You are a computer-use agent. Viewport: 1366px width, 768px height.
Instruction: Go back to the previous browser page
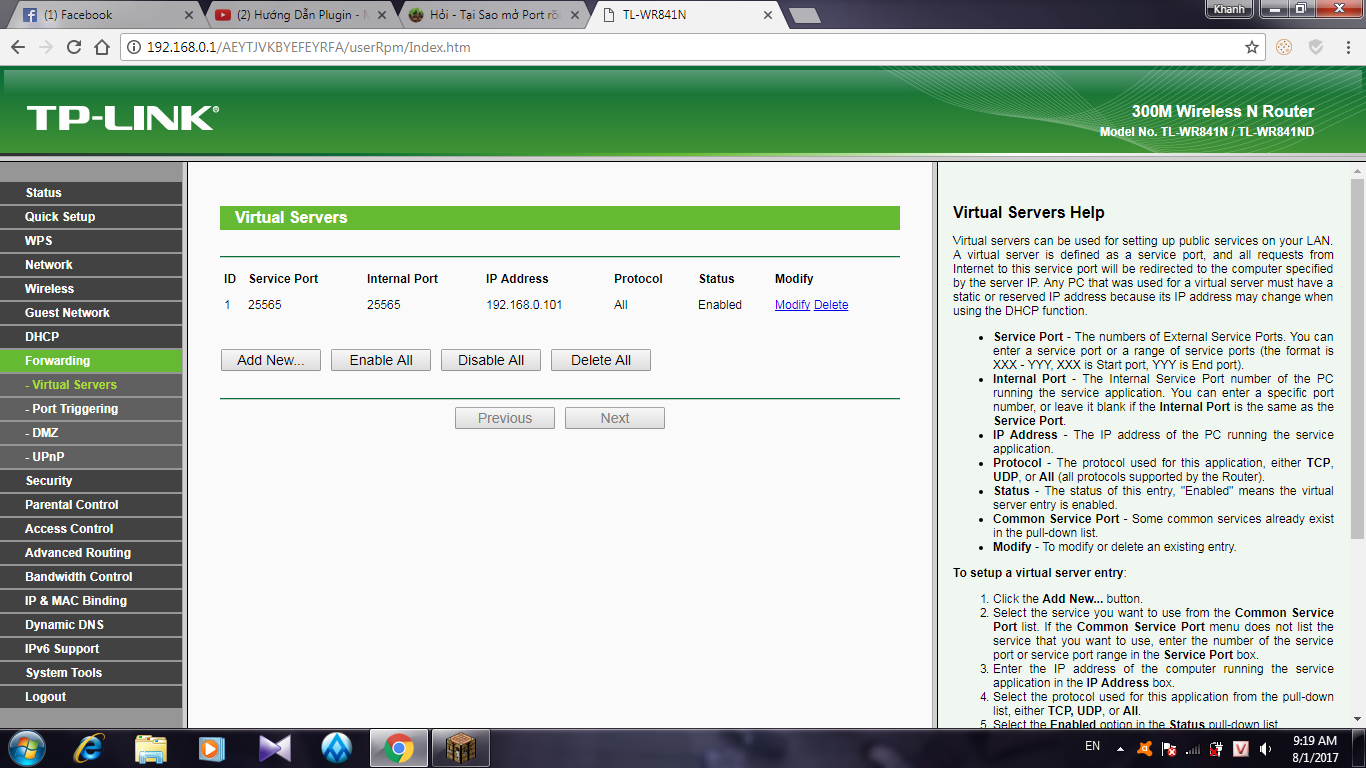pos(19,47)
